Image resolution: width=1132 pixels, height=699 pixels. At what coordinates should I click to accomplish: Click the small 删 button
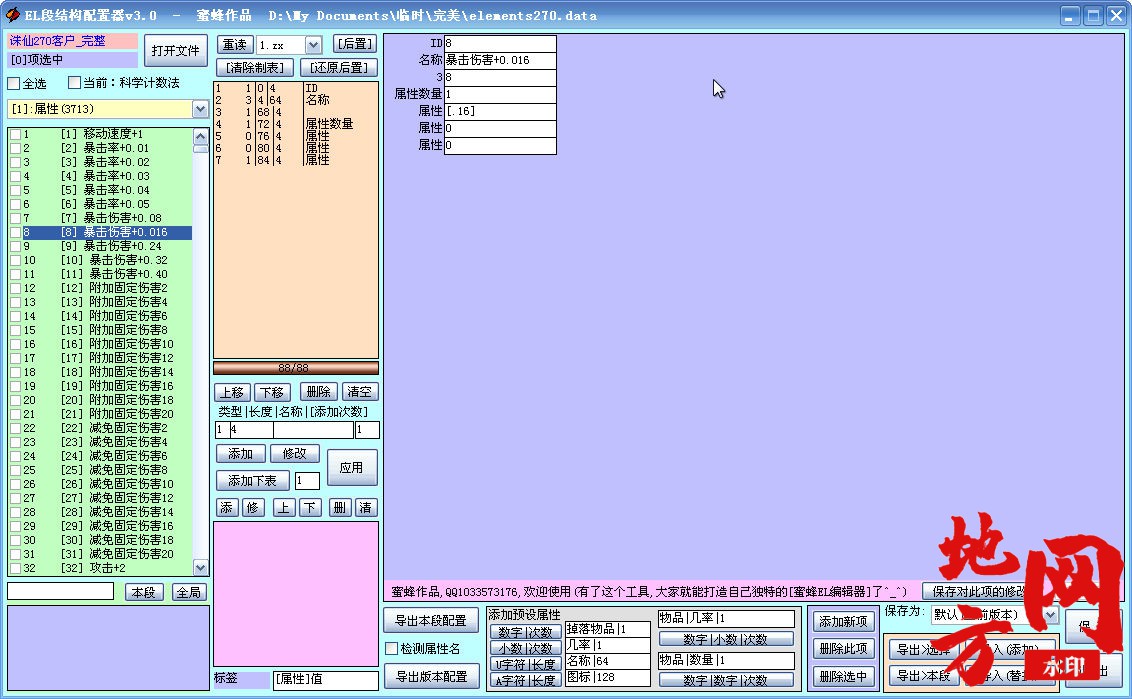pyautogui.click(x=339, y=508)
